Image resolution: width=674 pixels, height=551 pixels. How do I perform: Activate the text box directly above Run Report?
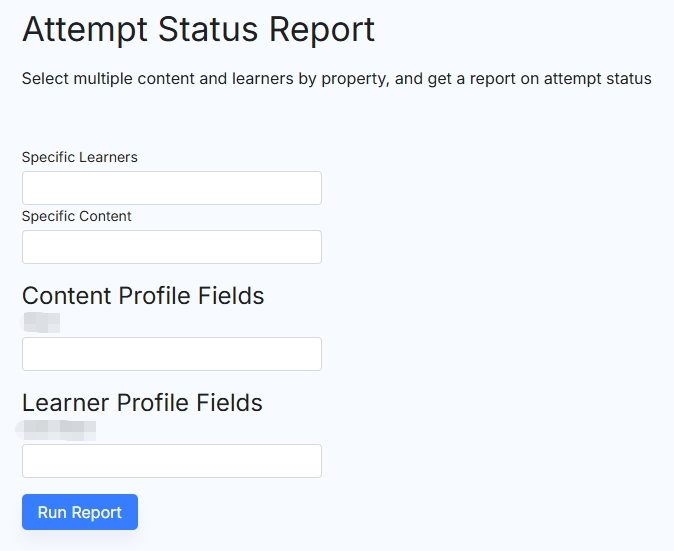tap(172, 461)
